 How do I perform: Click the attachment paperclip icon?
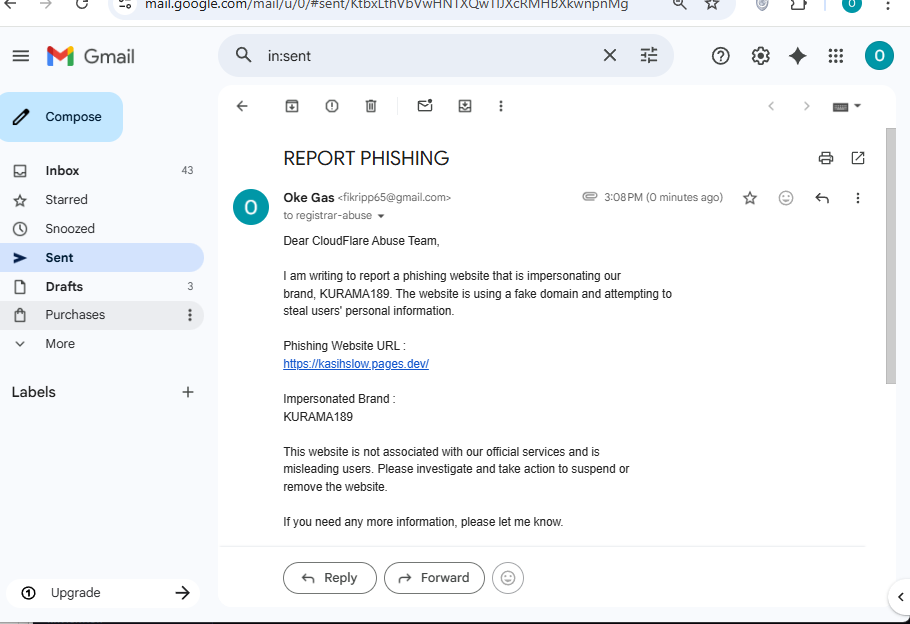click(590, 197)
